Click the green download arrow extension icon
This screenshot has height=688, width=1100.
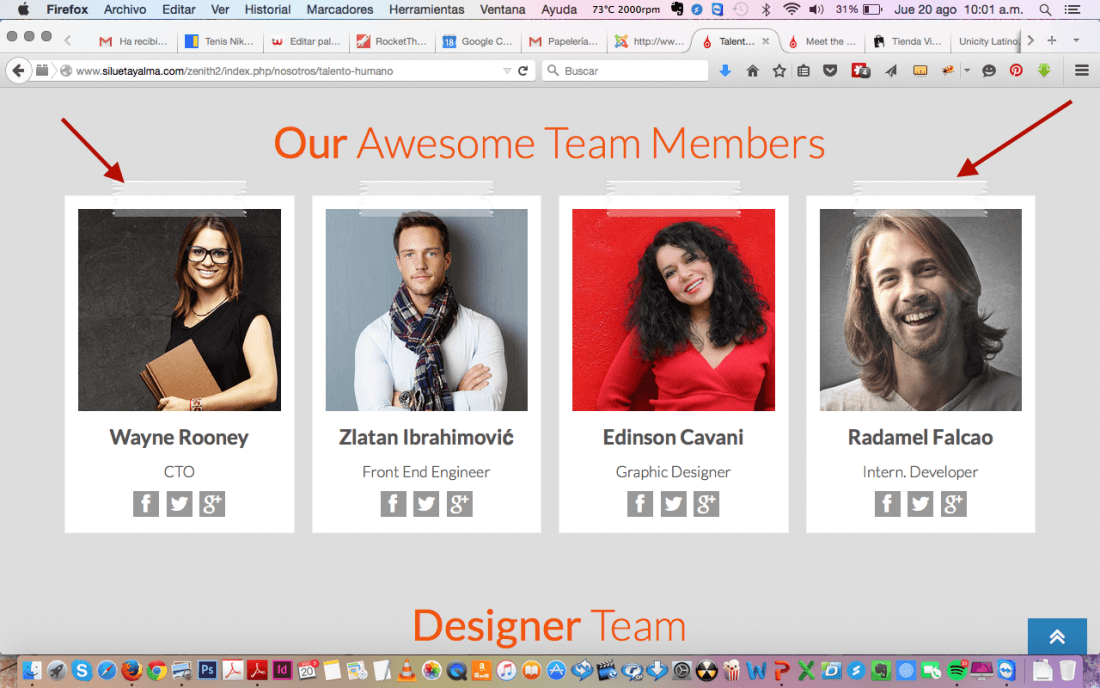(1044, 70)
